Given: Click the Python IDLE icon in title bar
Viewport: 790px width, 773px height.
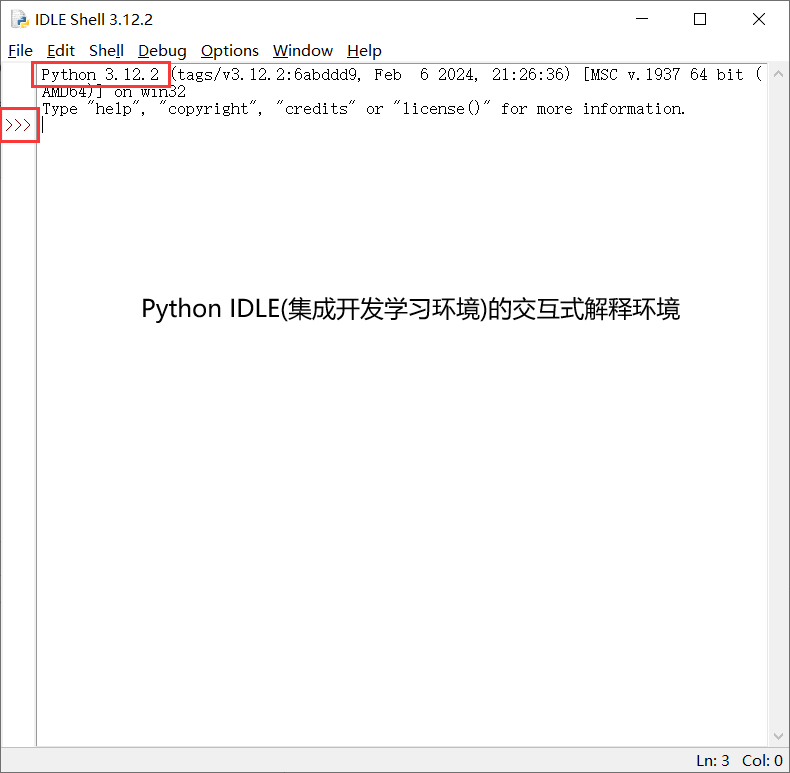Looking at the screenshot, I should click(x=19, y=19).
